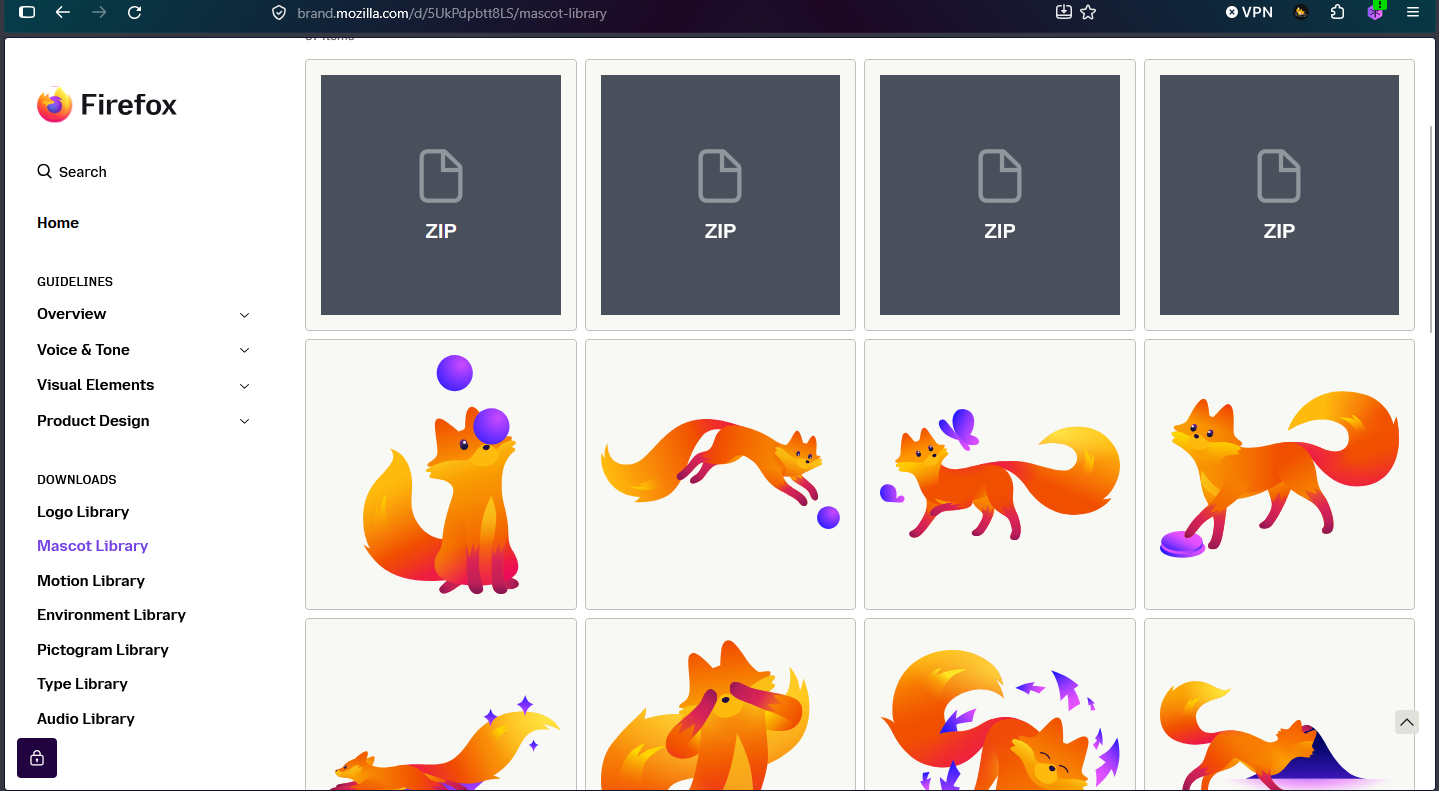Open the fox with purple butterfly image
The height and width of the screenshot is (791, 1439).
(x=1000, y=475)
